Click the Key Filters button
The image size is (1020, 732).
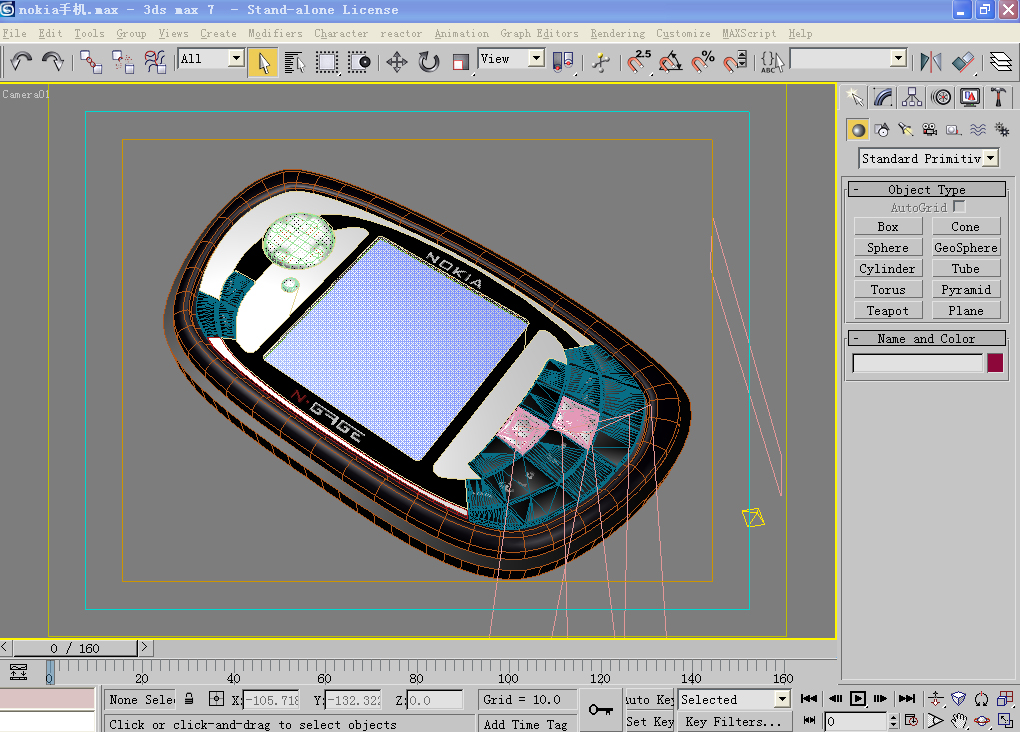click(733, 721)
